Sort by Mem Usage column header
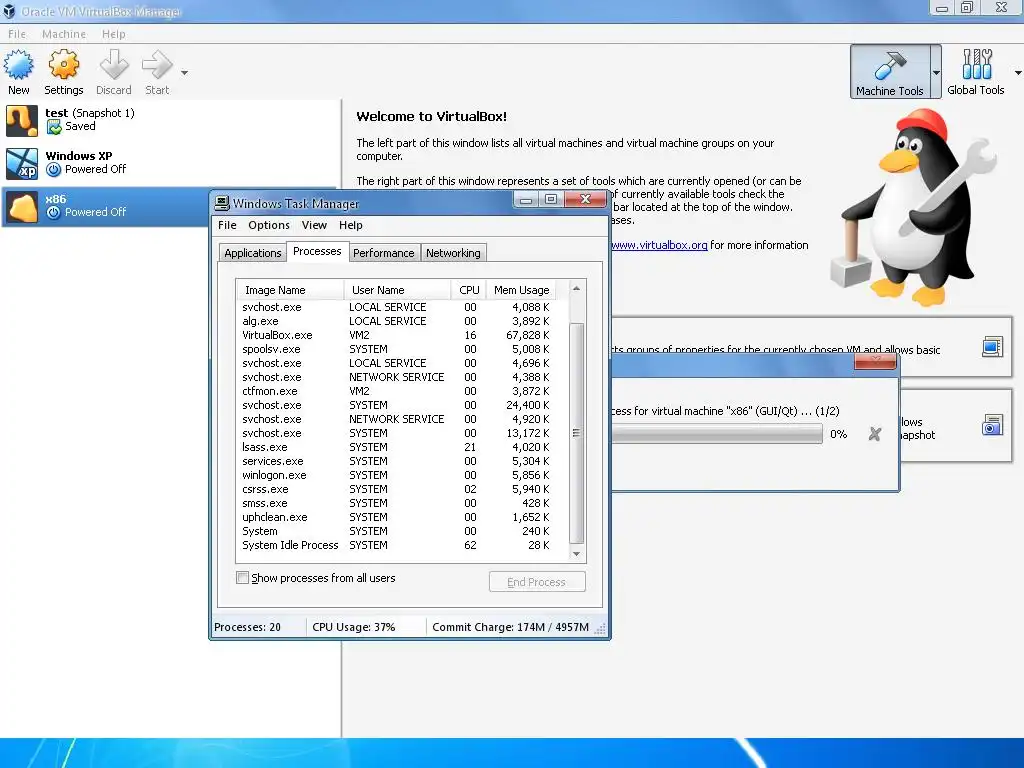Image resolution: width=1024 pixels, height=768 pixels. (x=521, y=290)
